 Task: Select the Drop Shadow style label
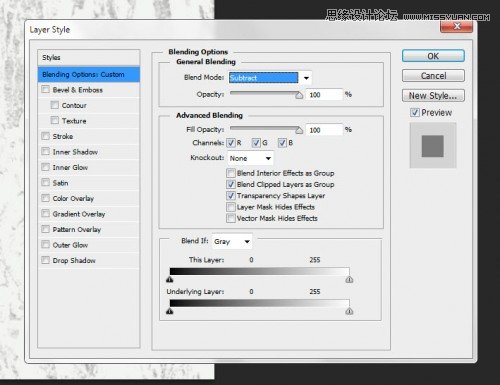point(74,260)
